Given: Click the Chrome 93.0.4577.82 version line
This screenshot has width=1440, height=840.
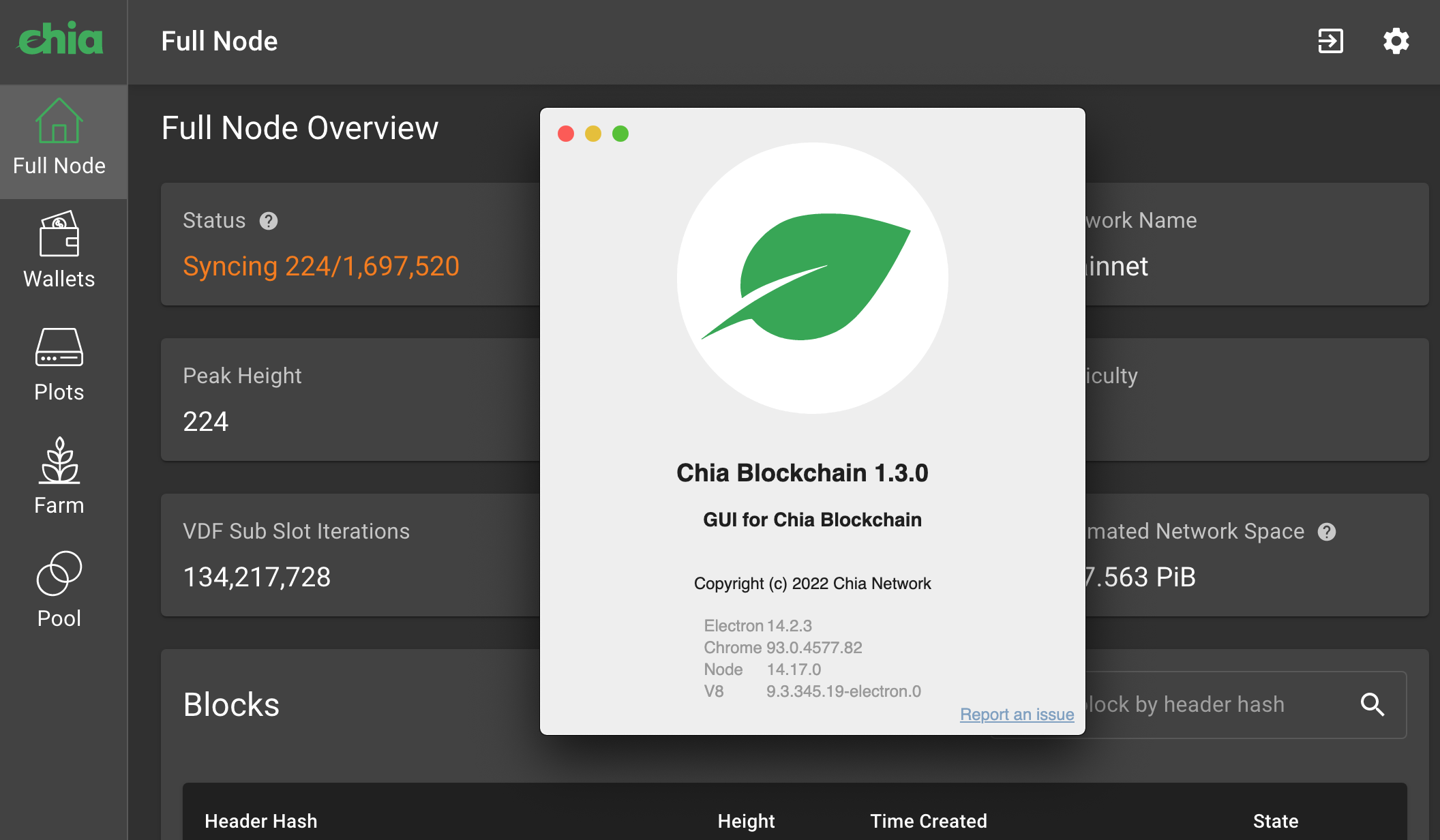Looking at the screenshot, I should click(783, 648).
